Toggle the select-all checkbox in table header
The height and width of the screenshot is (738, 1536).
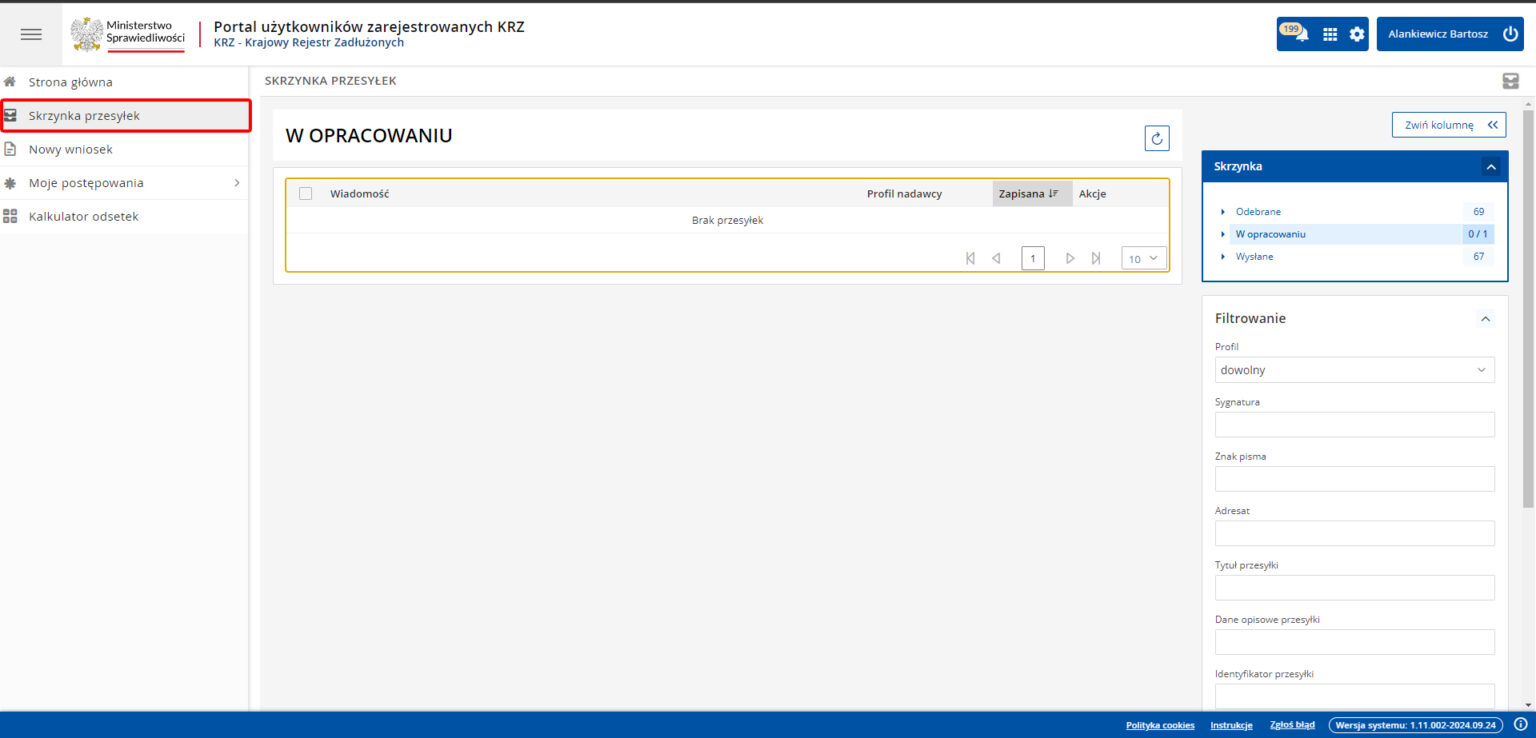pos(306,194)
